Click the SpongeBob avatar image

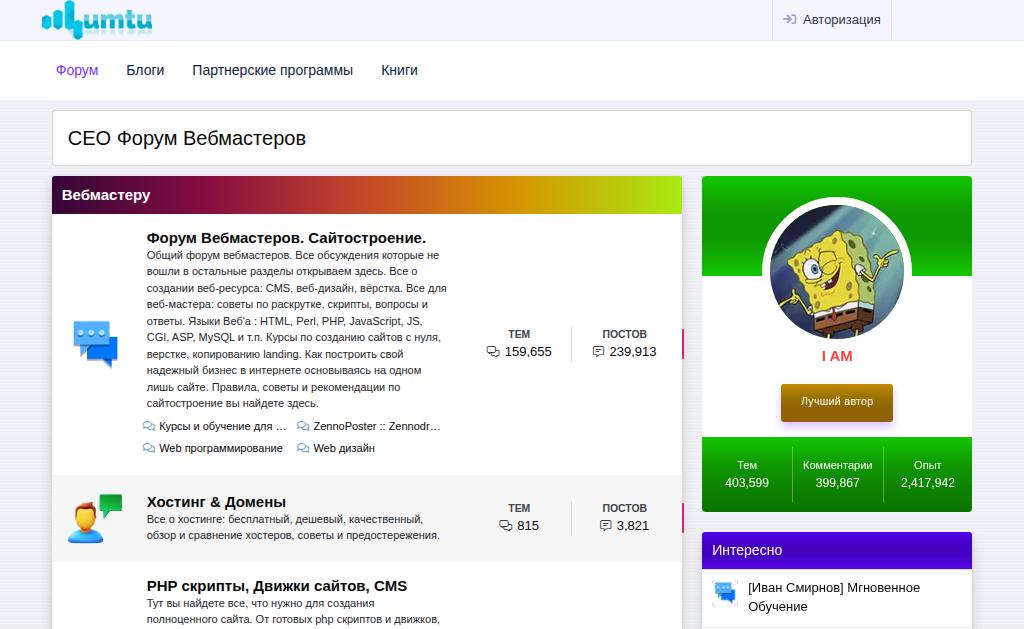click(x=837, y=271)
